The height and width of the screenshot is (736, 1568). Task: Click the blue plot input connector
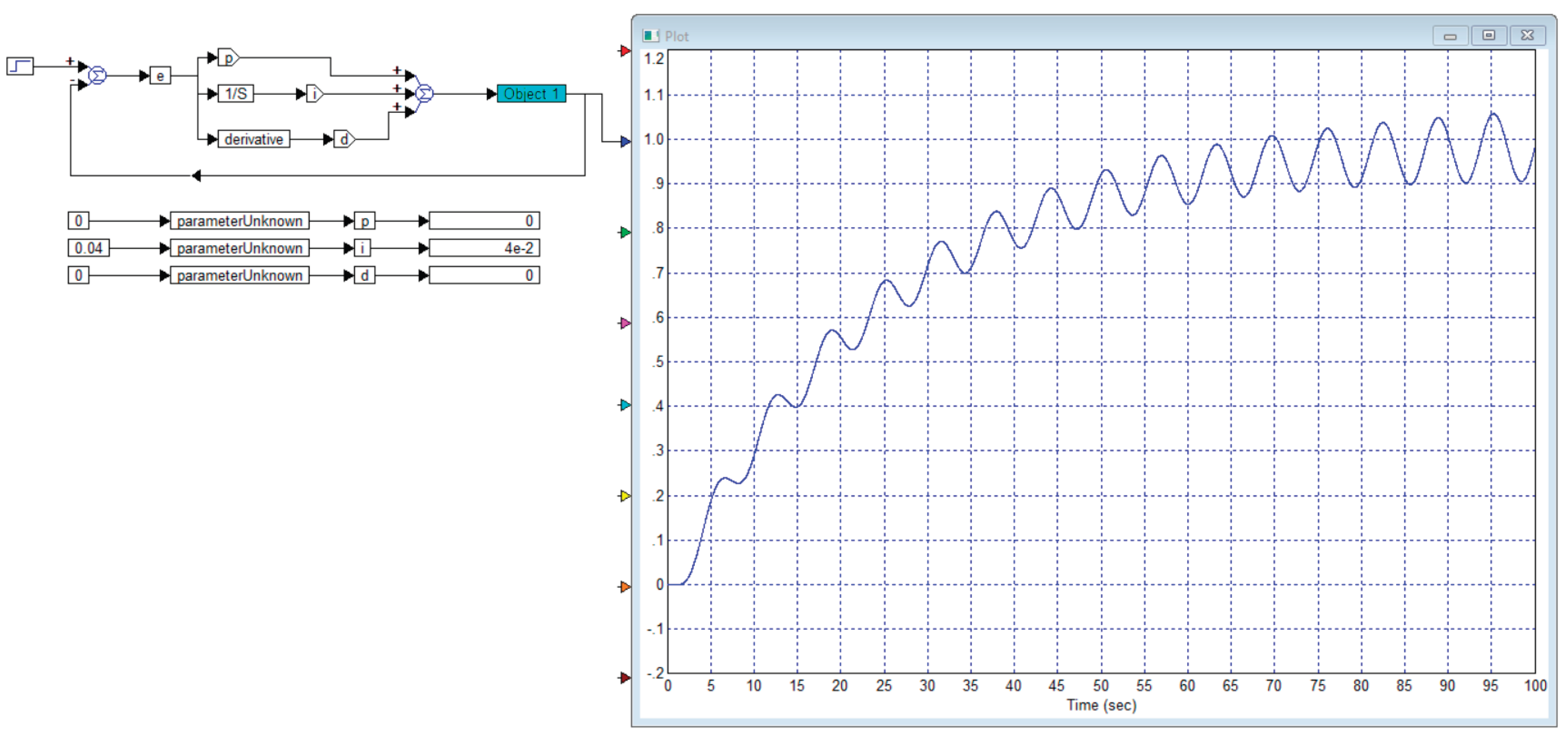pyautogui.click(x=625, y=141)
